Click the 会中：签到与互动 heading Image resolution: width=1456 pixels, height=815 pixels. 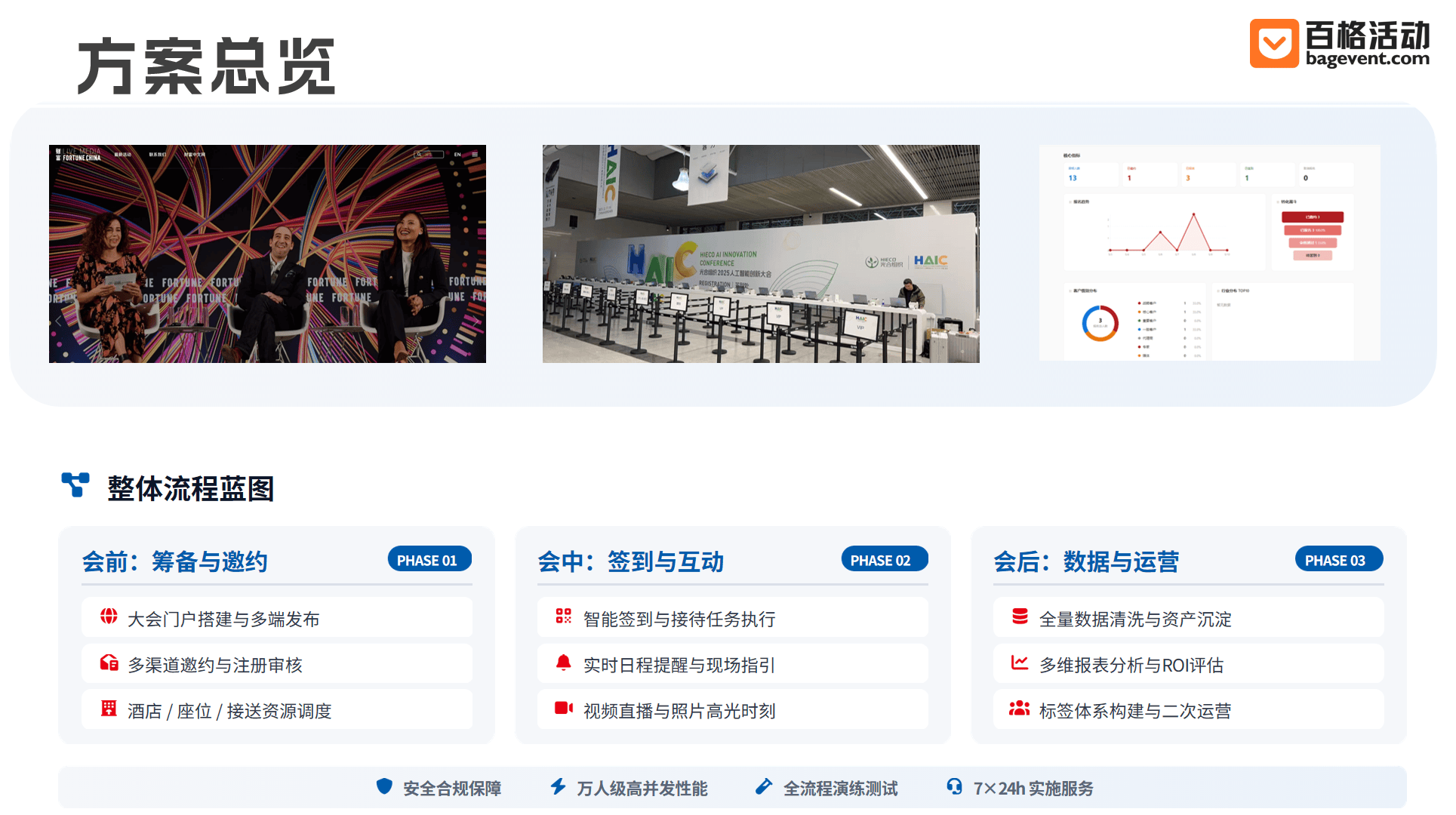(x=631, y=561)
